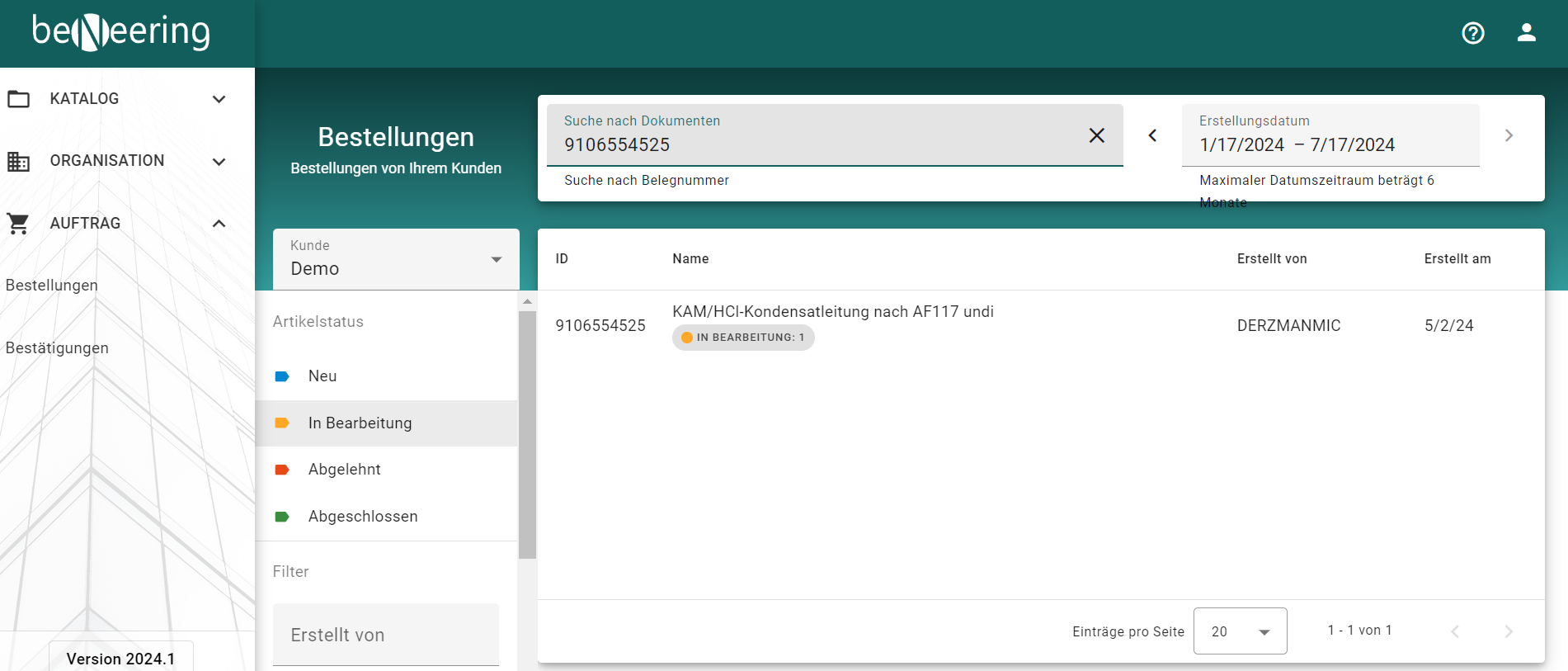Open the Kunde Demo dropdown

tap(396, 259)
